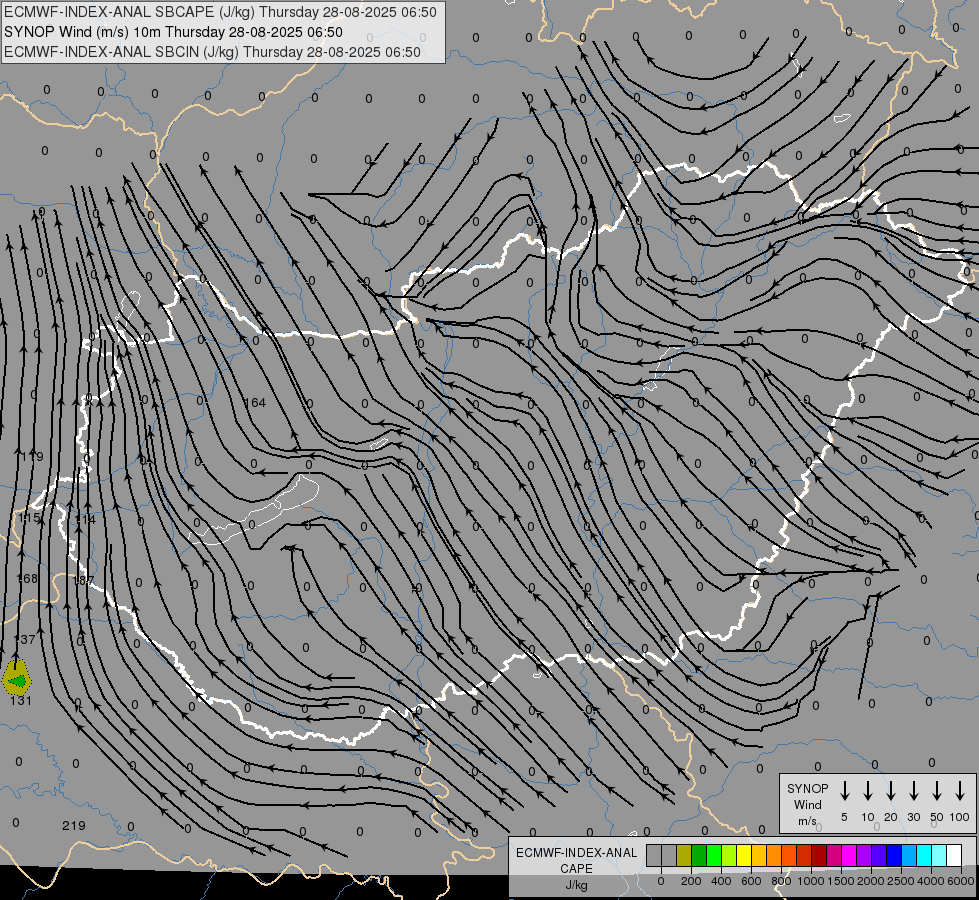979x900 pixels.
Task: Click the SBCIN title line in the header
Action: [x=212, y=52]
